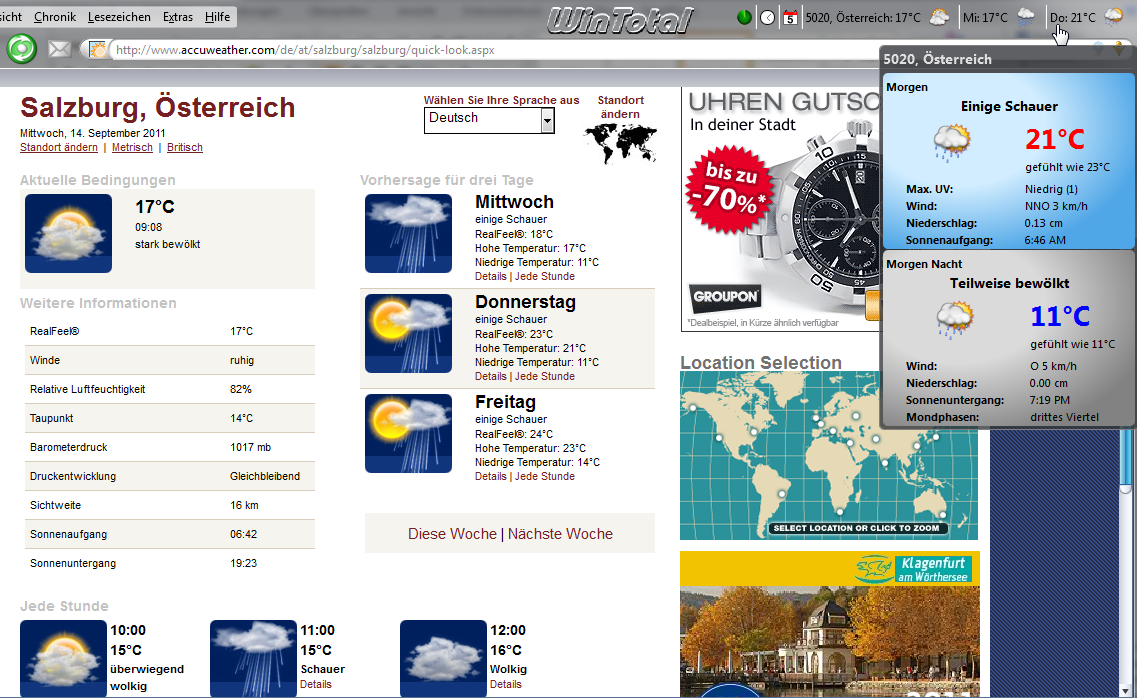Click the red 21°C temperature in popup
This screenshot has height=698, width=1137.
coord(1055,138)
